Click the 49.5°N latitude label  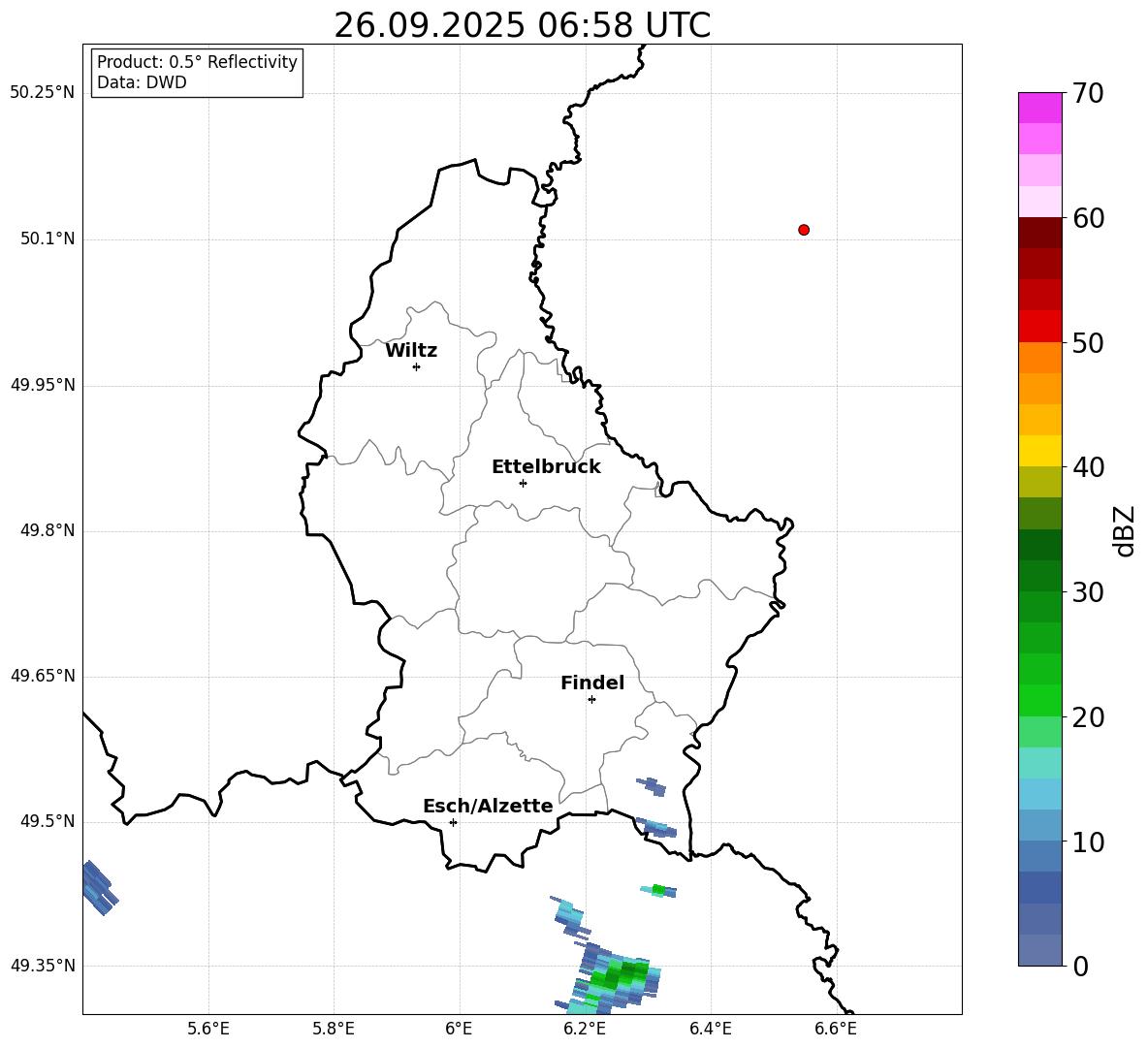[48, 822]
